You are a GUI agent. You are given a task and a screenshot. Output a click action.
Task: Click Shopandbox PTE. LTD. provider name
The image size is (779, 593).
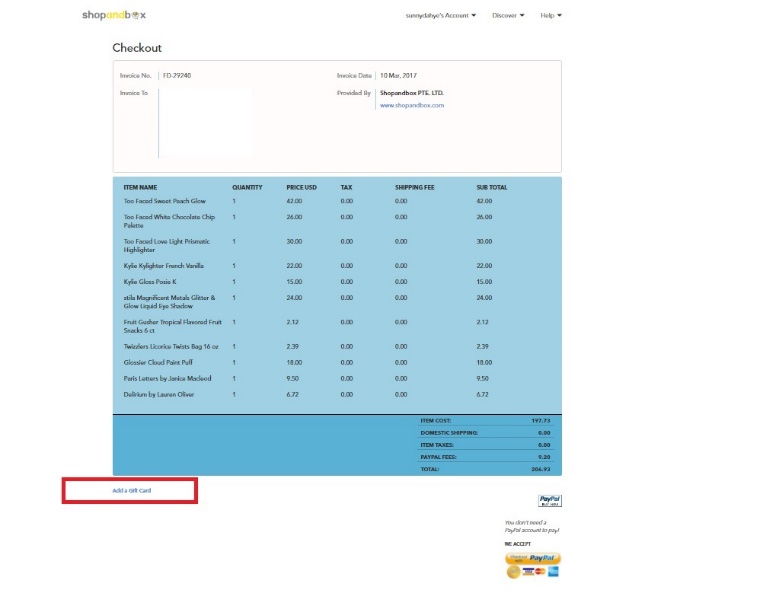(x=412, y=93)
